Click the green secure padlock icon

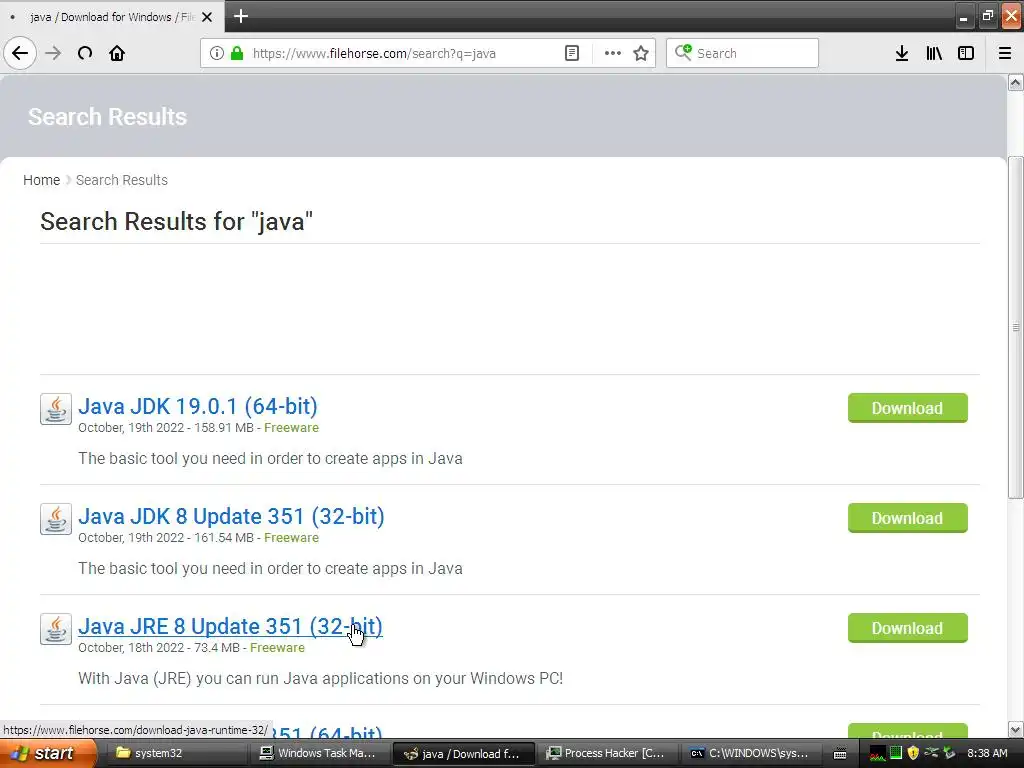(237, 53)
